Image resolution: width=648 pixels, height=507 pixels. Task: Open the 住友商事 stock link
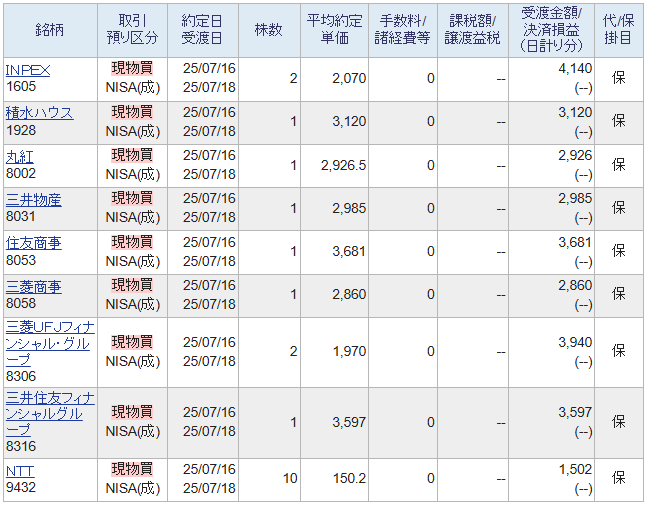33,244
